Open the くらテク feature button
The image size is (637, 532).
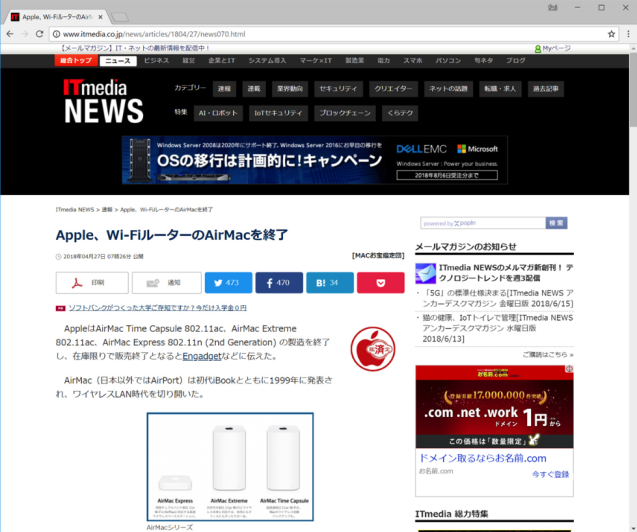coord(400,113)
